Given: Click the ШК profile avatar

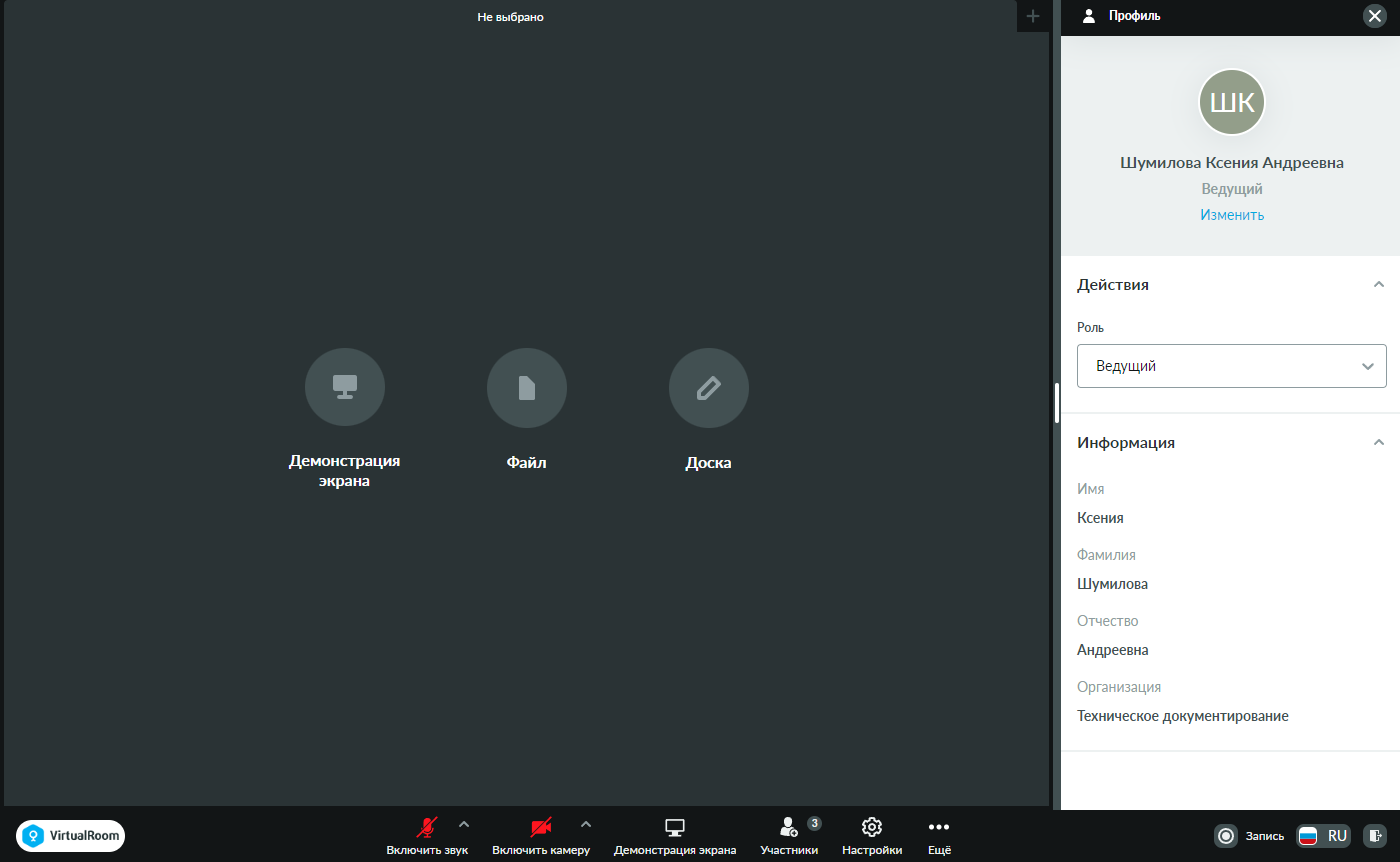Looking at the screenshot, I should point(1232,102).
